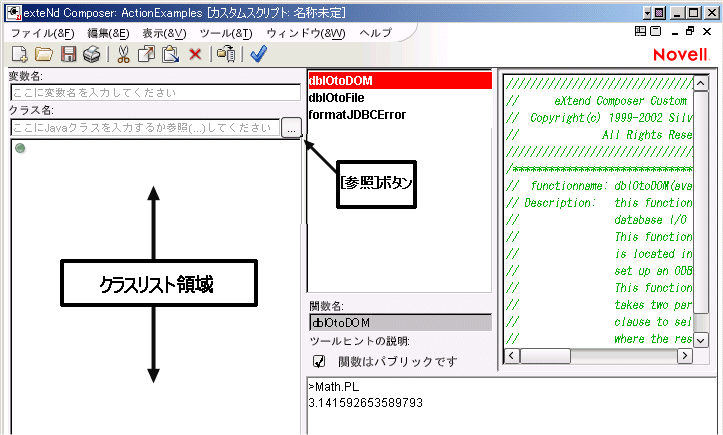Open the ヘルプ menu
The image size is (723, 435).
click(375, 33)
